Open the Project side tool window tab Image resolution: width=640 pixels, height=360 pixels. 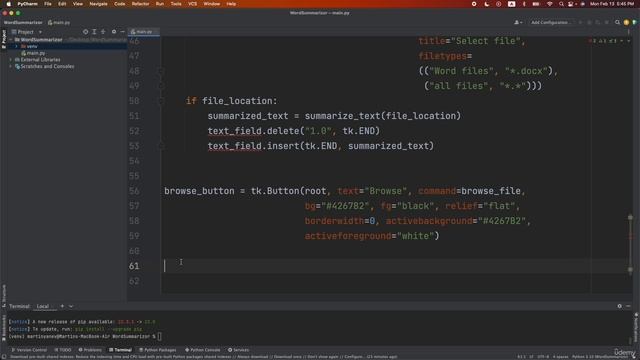coord(4,39)
